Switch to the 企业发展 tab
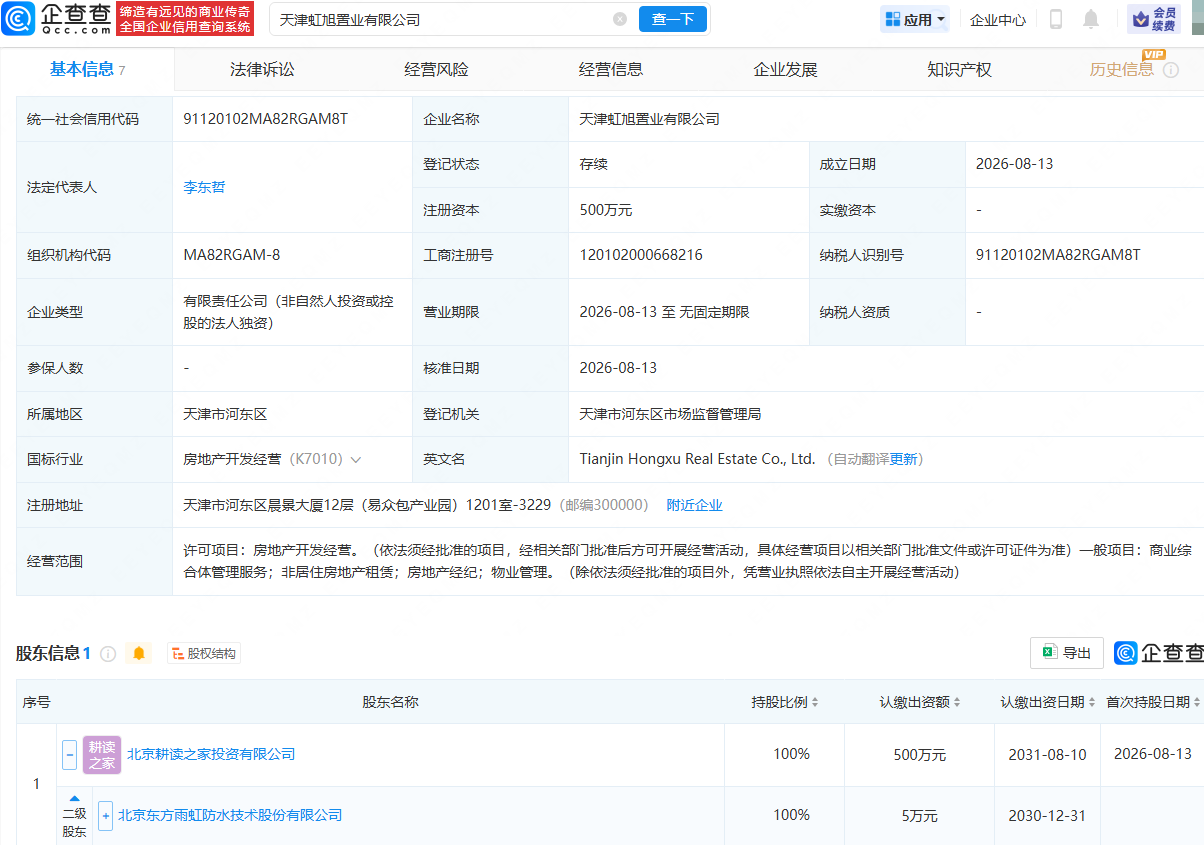 785,69
